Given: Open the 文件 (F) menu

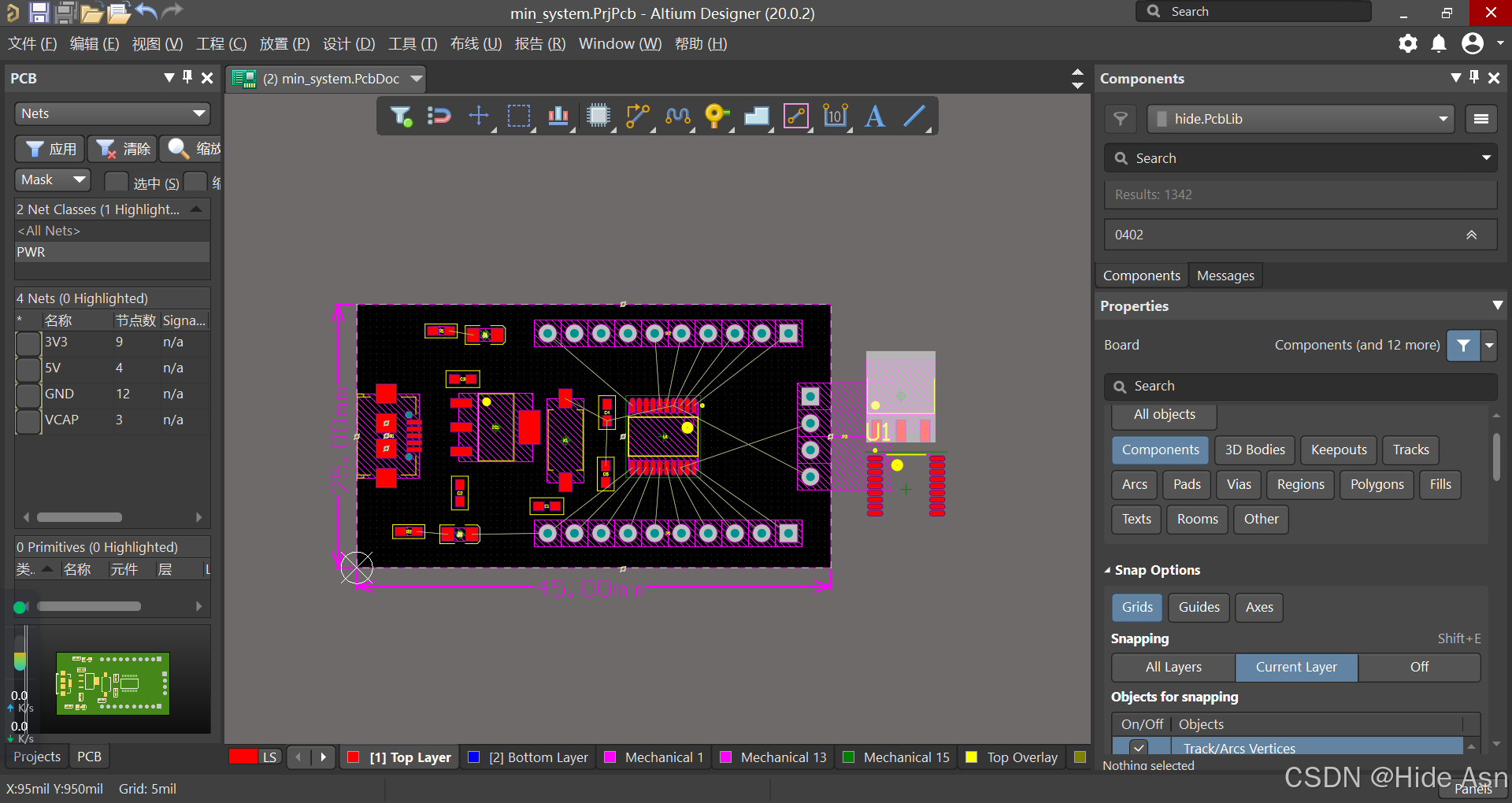Looking at the screenshot, I should tap(32, 44).
